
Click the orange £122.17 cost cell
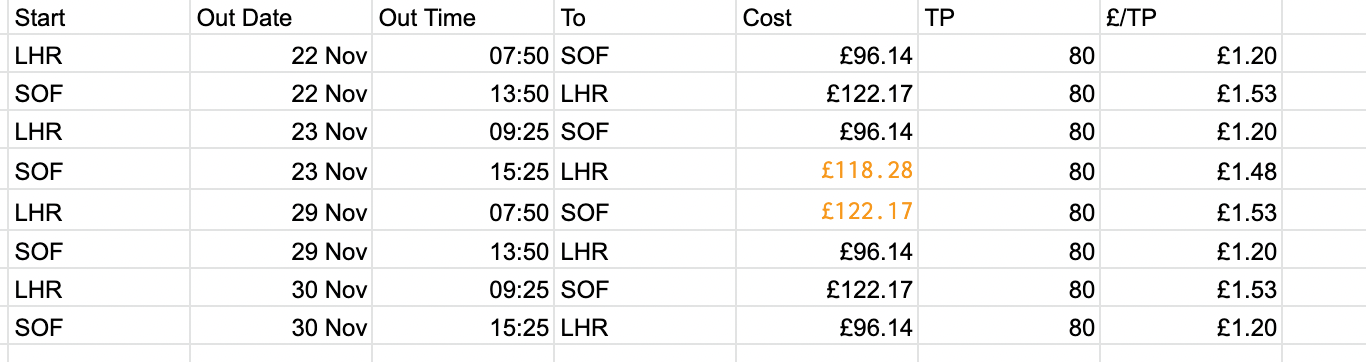point(827,211)
